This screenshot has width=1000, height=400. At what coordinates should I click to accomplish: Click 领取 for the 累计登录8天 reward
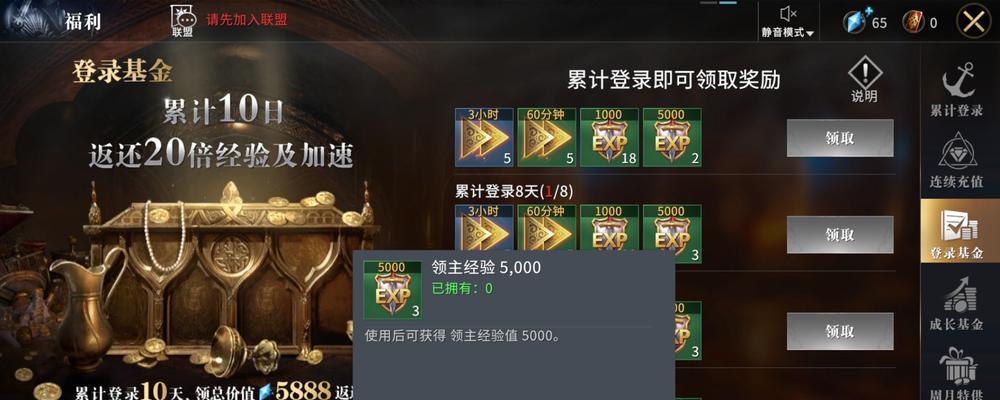[840, 235]
